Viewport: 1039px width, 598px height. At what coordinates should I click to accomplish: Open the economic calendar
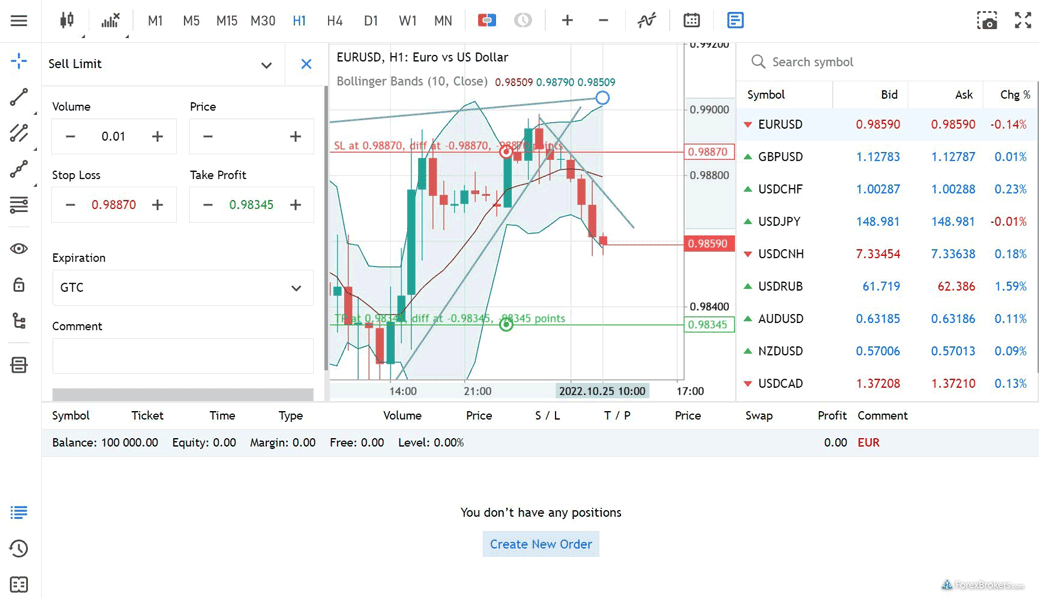691,20
